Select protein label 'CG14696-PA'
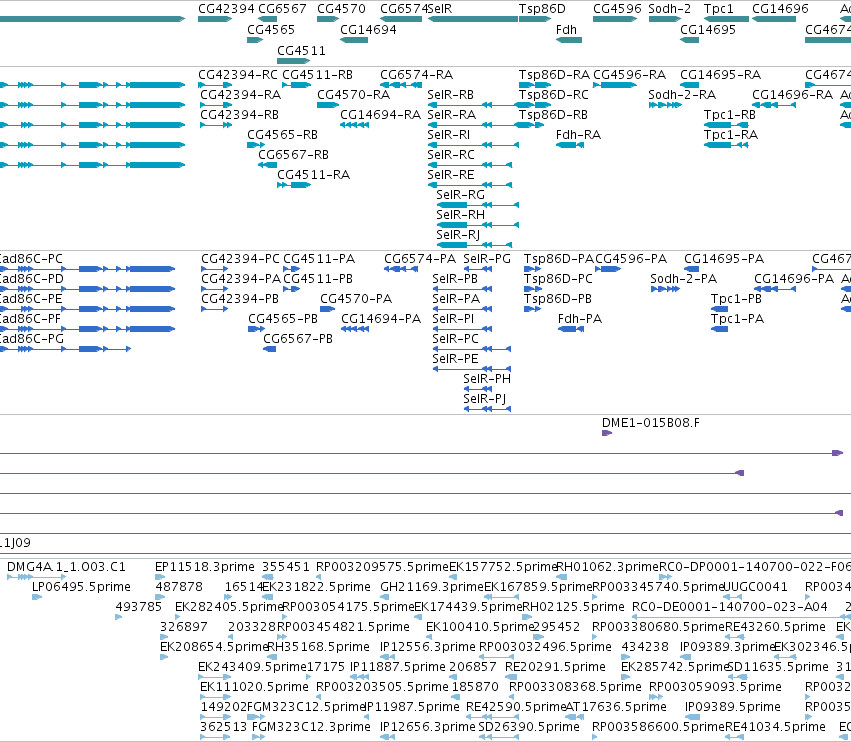The height and width of the screenshot is (742, 851). [794, 279]
